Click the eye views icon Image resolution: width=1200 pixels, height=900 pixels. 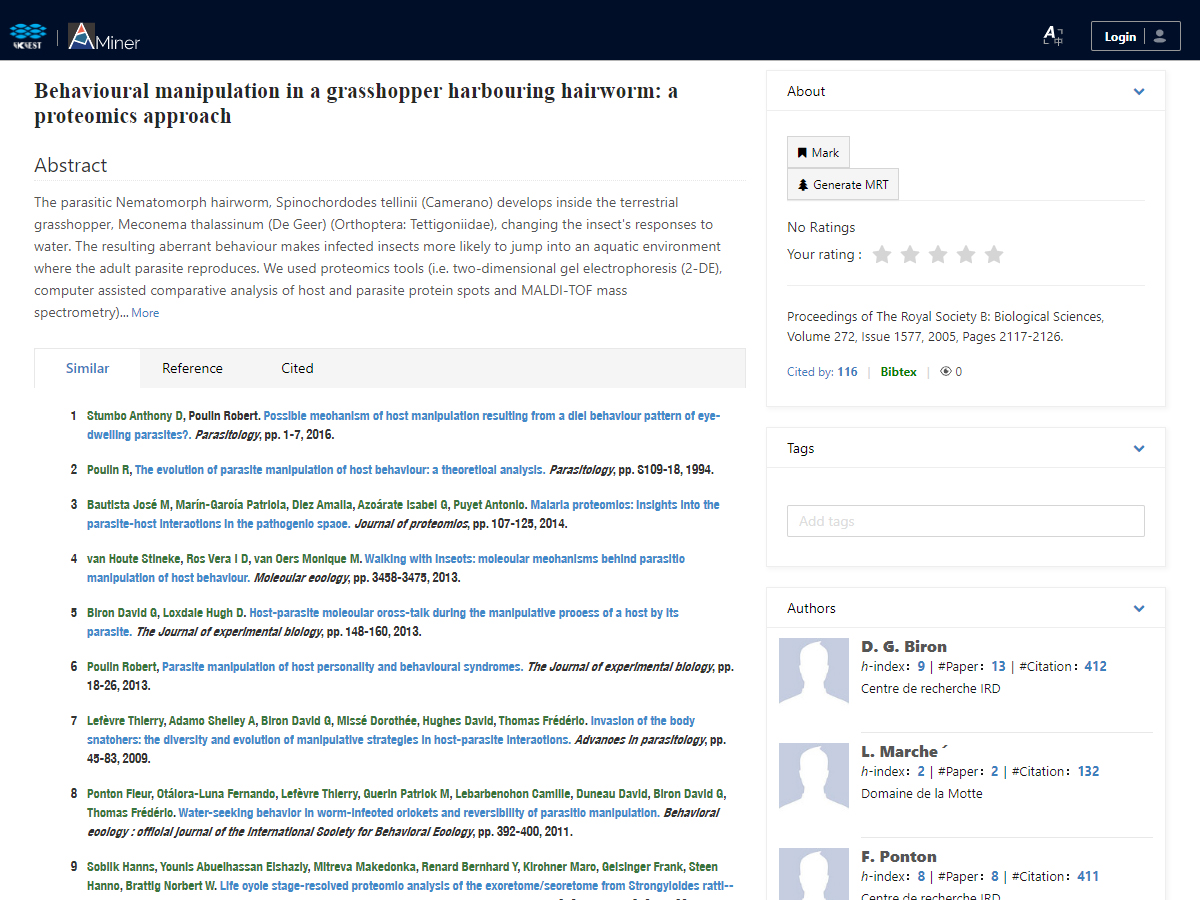tap(945, 372)
